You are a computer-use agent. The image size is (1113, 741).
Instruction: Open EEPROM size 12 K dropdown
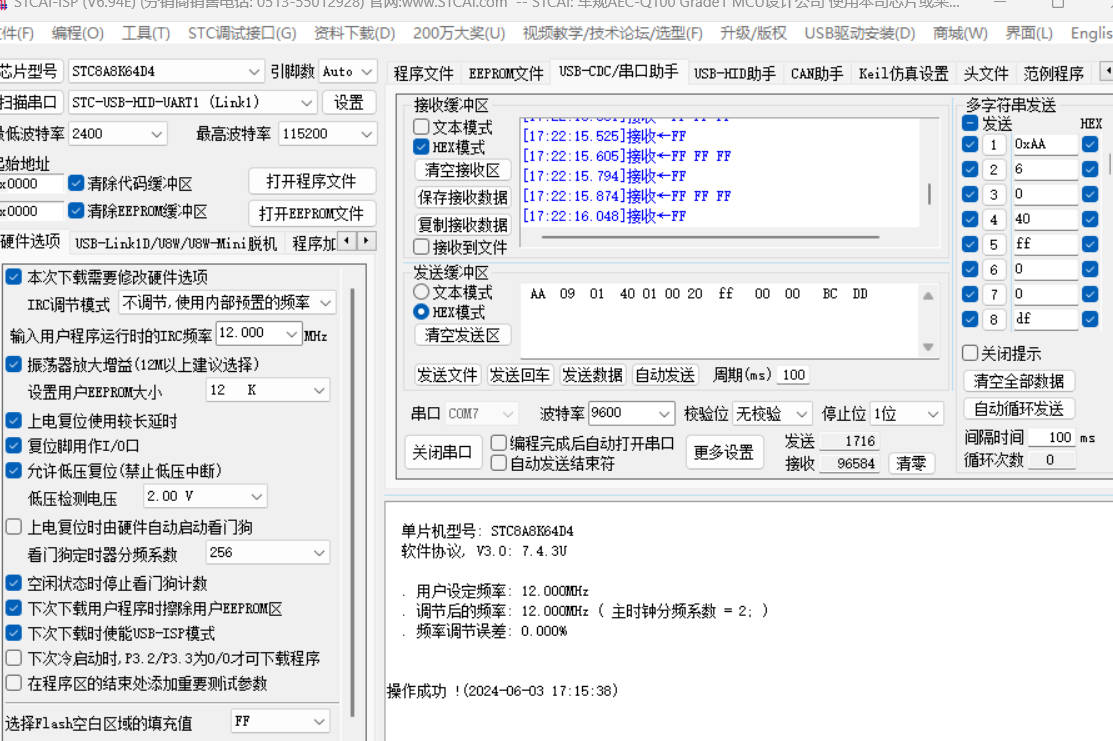268,390
